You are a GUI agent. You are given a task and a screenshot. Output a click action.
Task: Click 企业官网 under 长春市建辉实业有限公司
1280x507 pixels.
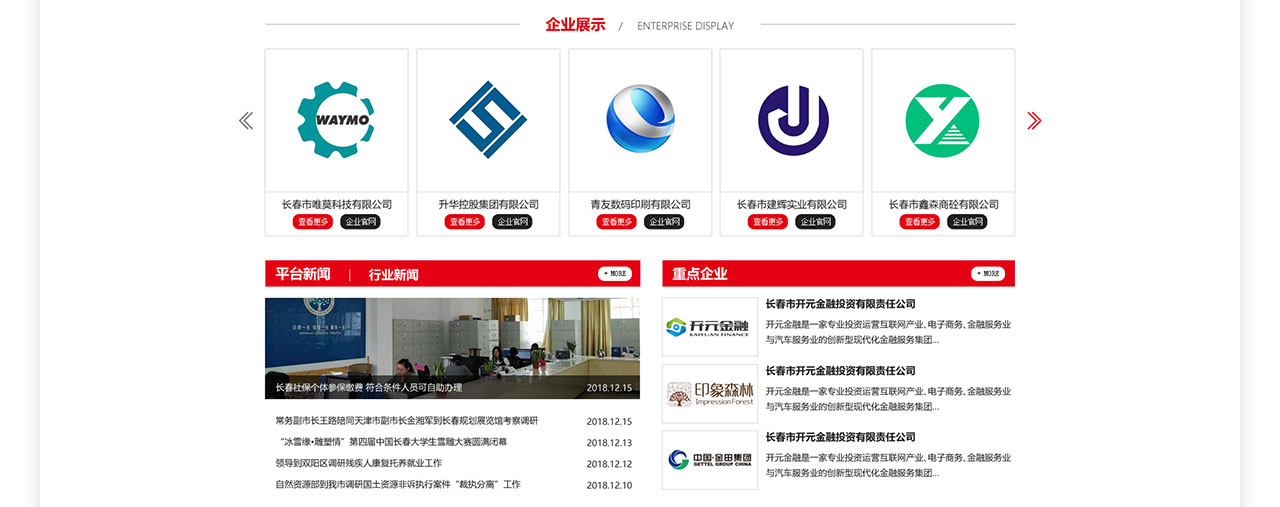pos(815,222)
